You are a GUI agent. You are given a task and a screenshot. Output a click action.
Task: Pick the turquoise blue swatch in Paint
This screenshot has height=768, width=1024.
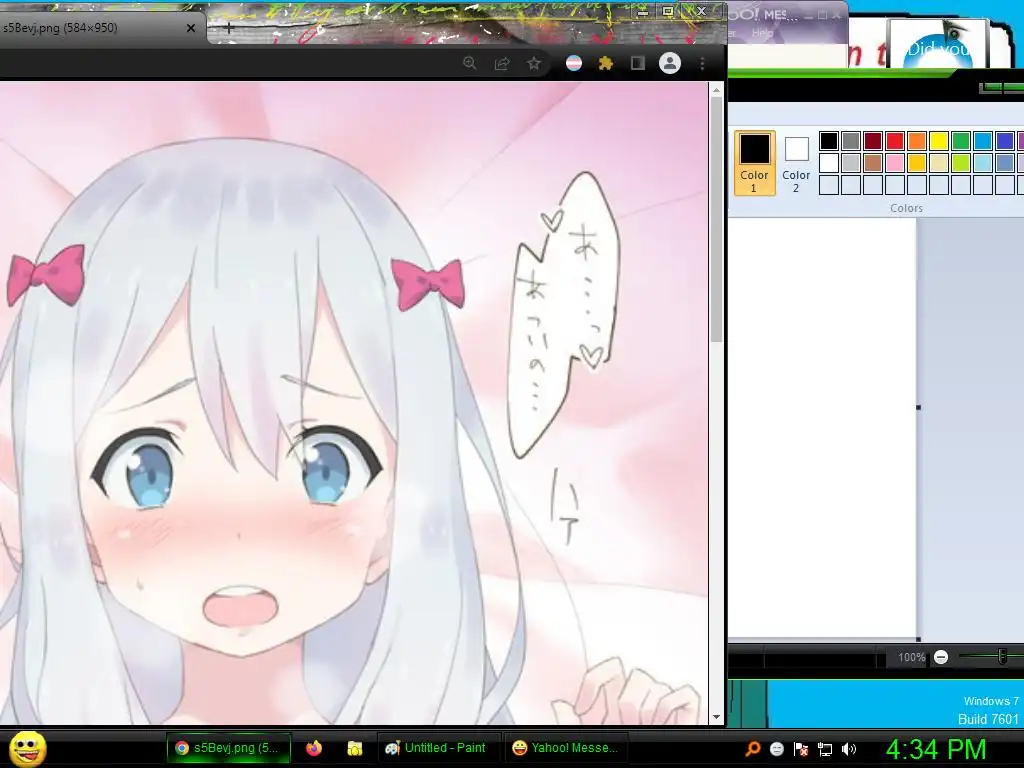(983, 140)
